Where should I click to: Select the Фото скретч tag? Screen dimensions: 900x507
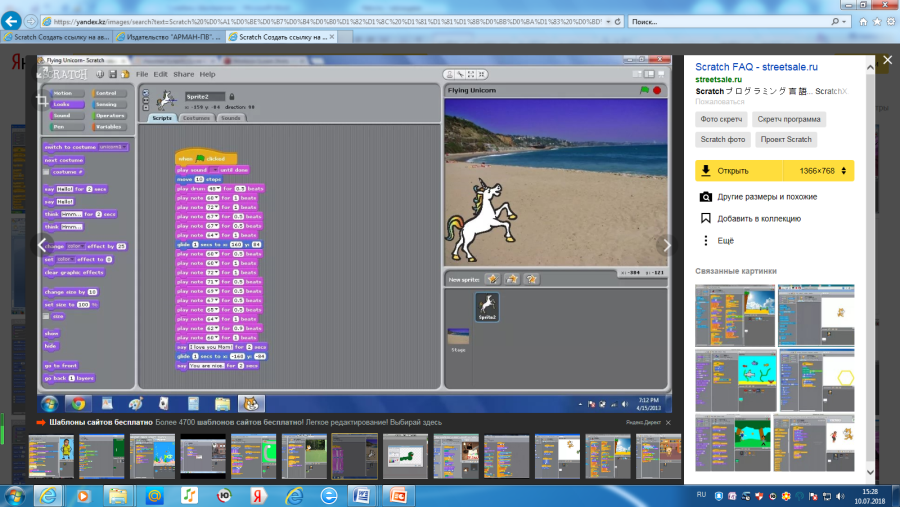(x=721, y=119)
